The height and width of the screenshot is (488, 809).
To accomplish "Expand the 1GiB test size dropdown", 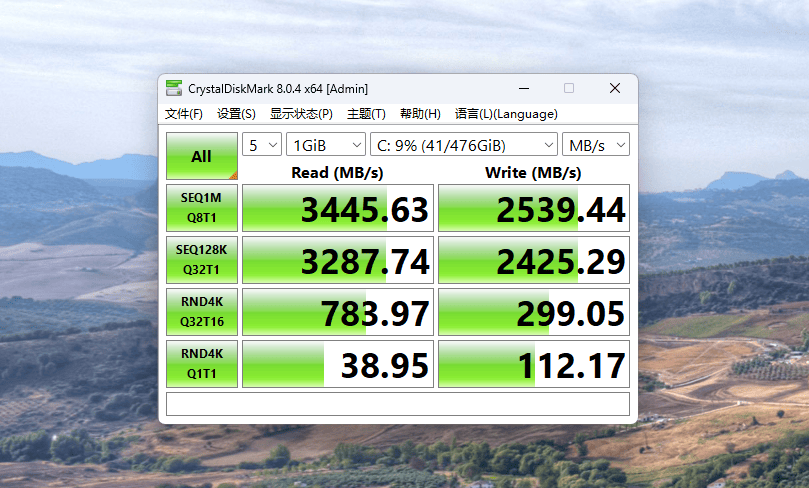I will coord(326,144).
